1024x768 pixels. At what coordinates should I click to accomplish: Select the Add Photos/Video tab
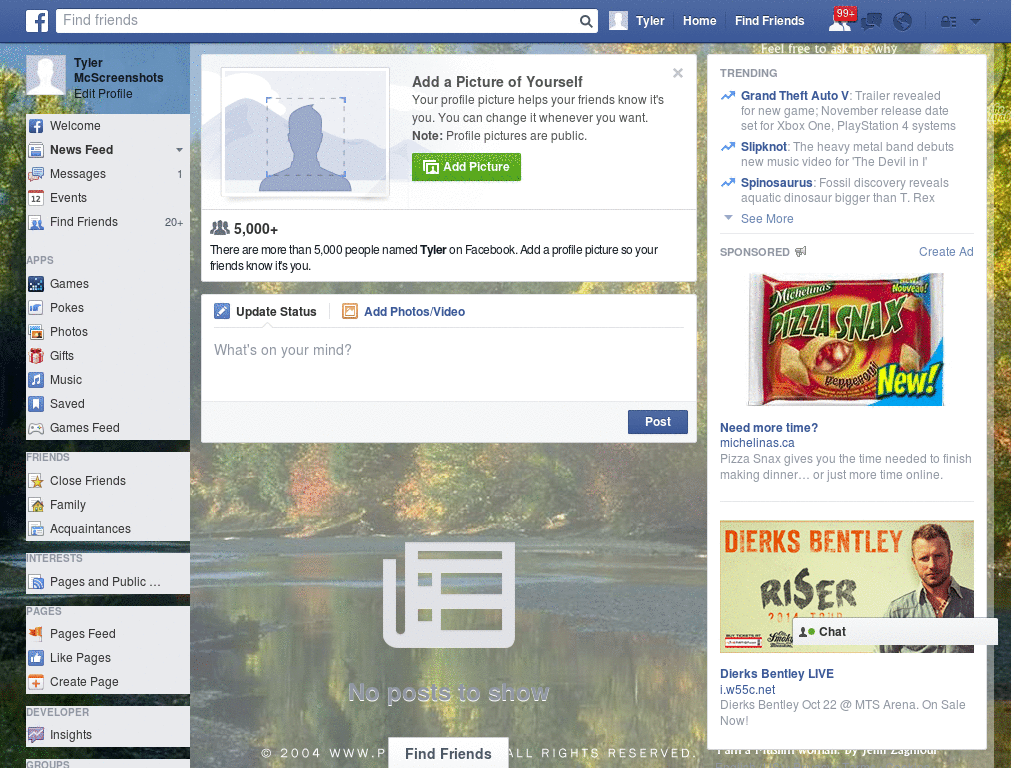(404, 312)
